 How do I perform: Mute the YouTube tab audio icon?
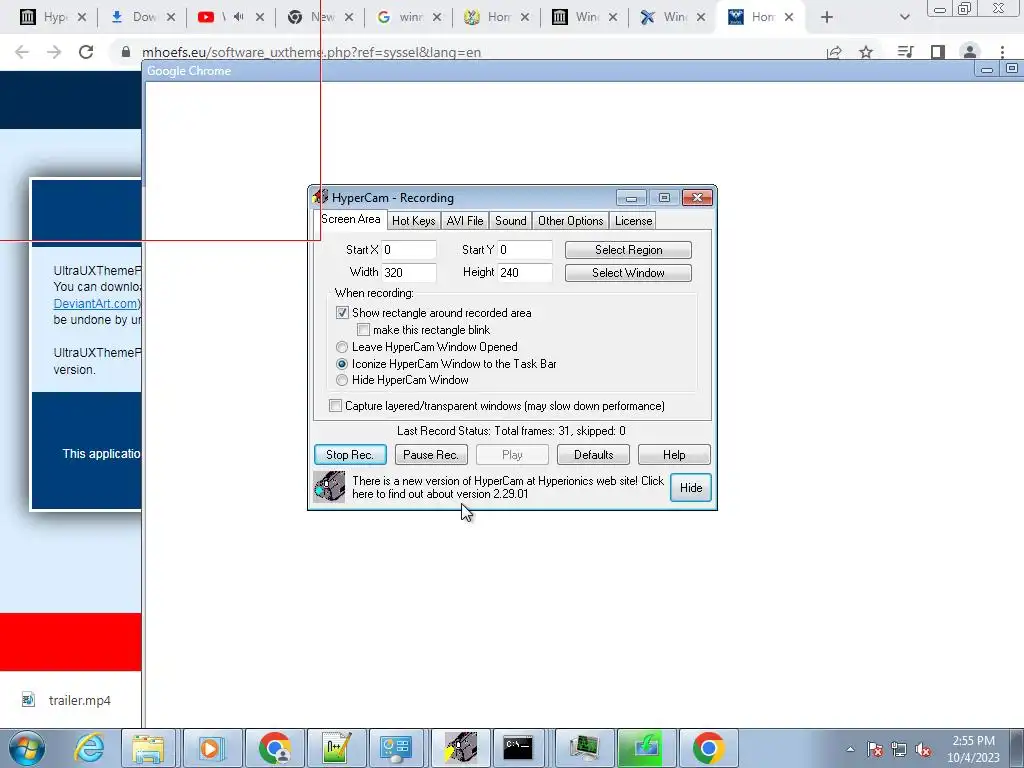[238, 17]
